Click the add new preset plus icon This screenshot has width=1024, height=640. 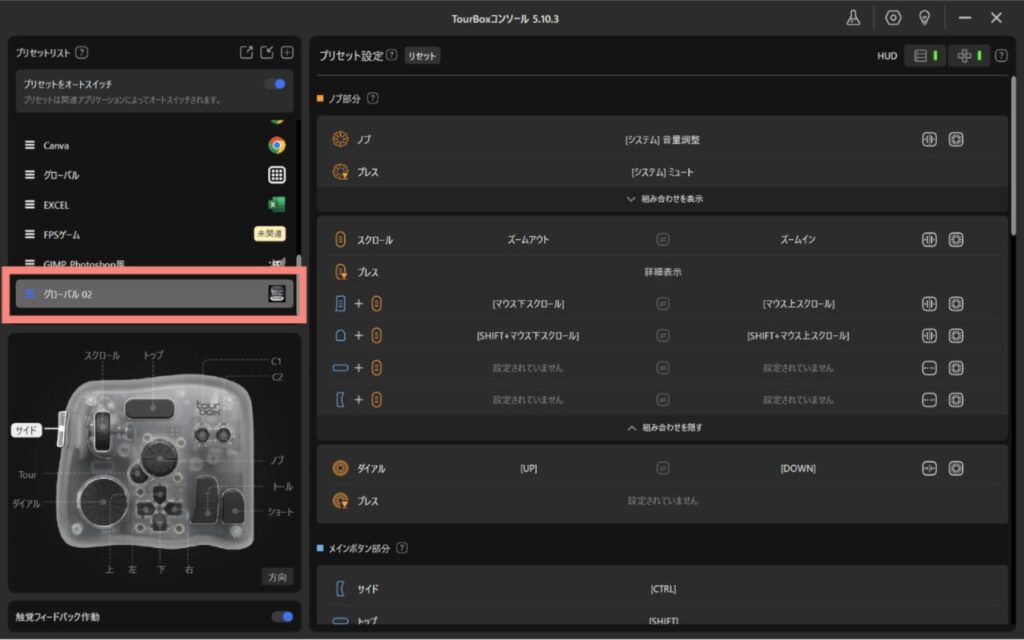point(287,53)
